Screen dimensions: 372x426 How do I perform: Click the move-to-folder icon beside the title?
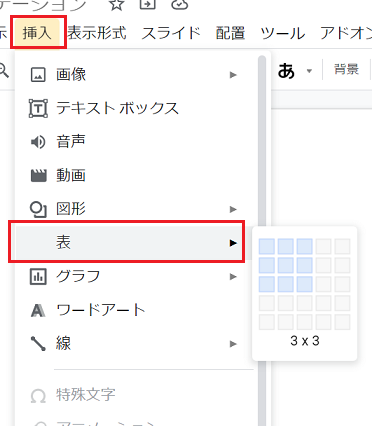tap(148, 3)
